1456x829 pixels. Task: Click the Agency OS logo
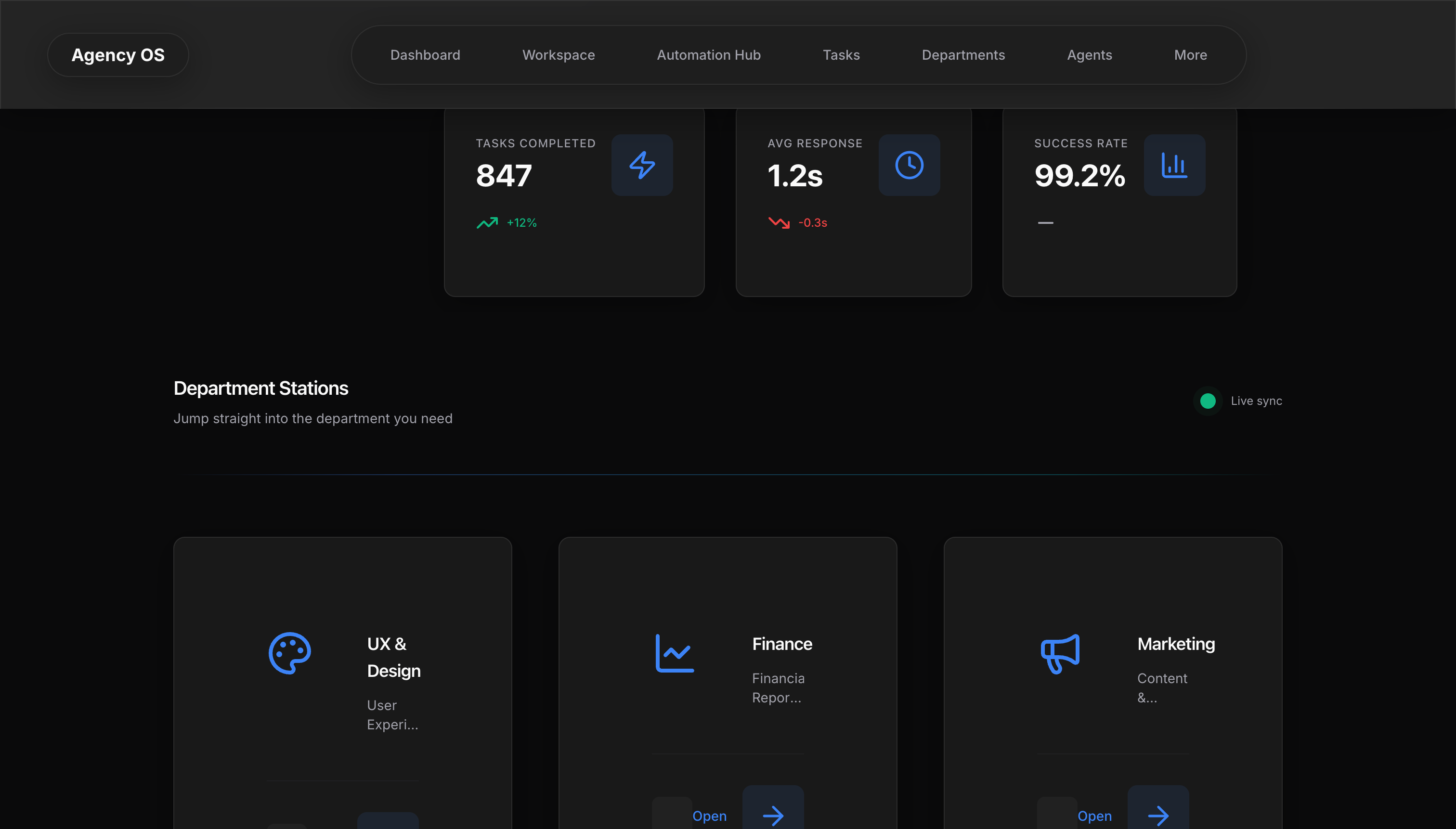click(x=118, y=55)
